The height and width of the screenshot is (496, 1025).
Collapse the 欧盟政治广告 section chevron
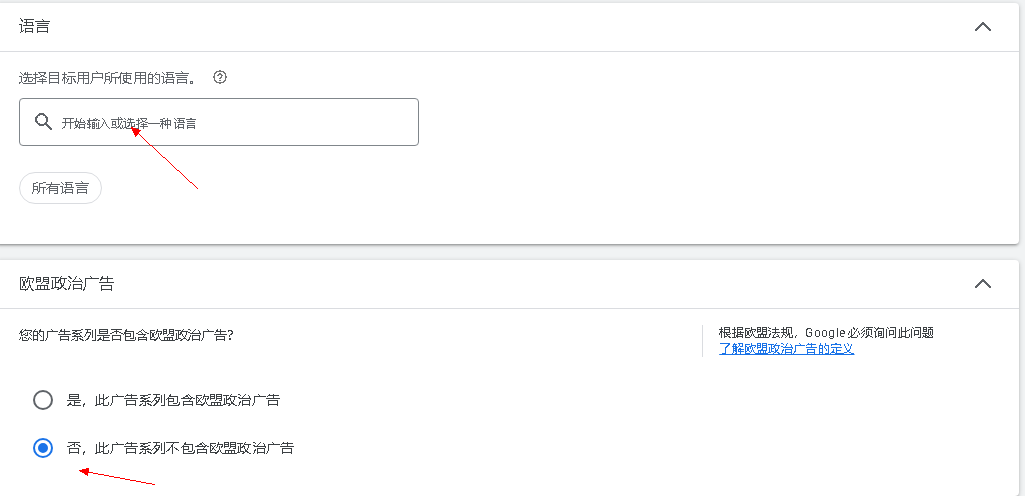point(982,284)
